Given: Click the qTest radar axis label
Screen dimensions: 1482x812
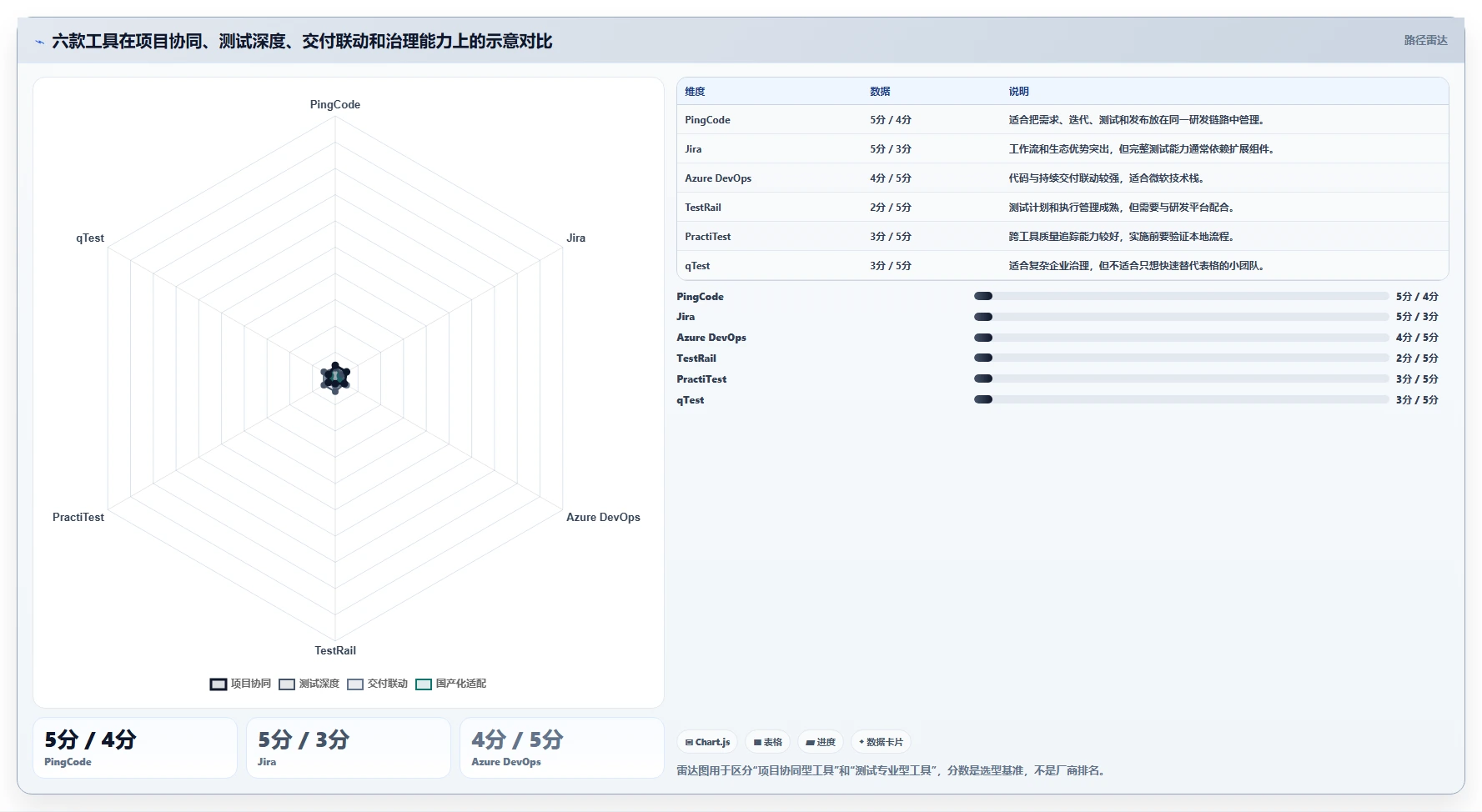Looking at the screenshot, I should 90,238.
